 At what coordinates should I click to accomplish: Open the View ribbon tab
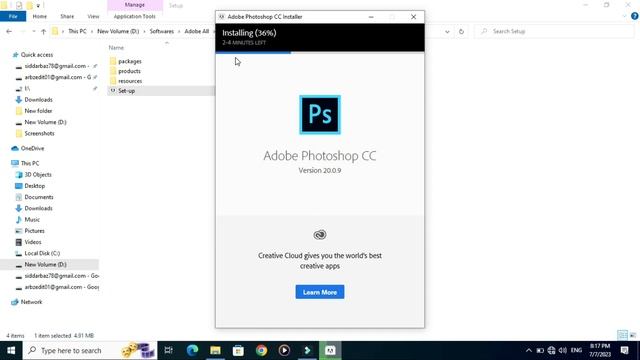click(93, 16)
